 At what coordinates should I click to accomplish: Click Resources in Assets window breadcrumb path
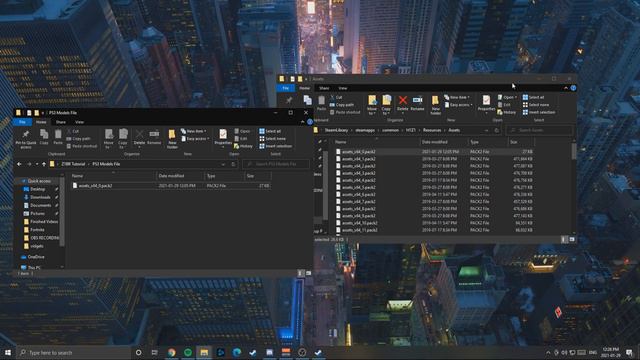coord(431,130)
